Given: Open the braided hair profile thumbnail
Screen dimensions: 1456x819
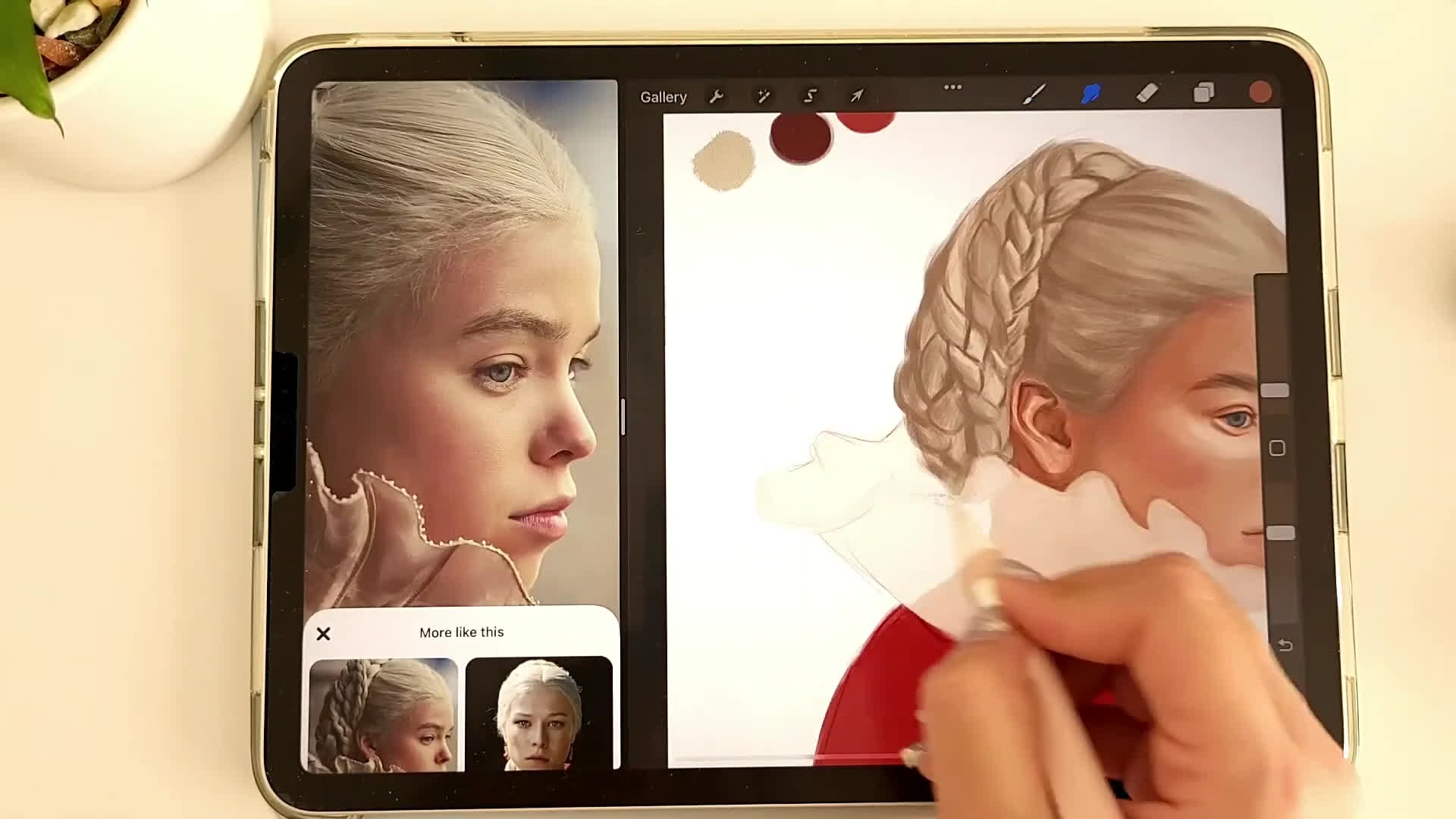Looking at the screenshot, I should point(383,714).
